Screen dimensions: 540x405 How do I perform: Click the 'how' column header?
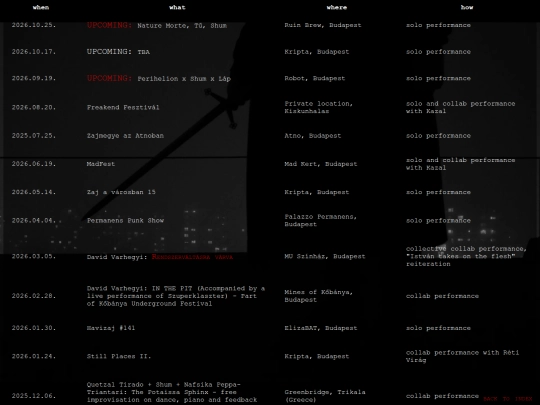click(467, 7)
